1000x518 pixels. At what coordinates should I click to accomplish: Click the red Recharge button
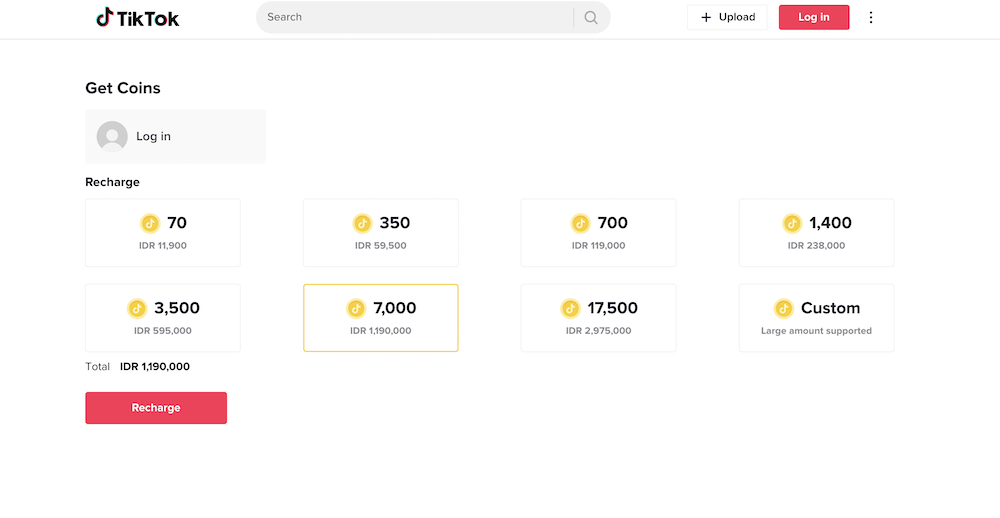click(x=156, y=408)
